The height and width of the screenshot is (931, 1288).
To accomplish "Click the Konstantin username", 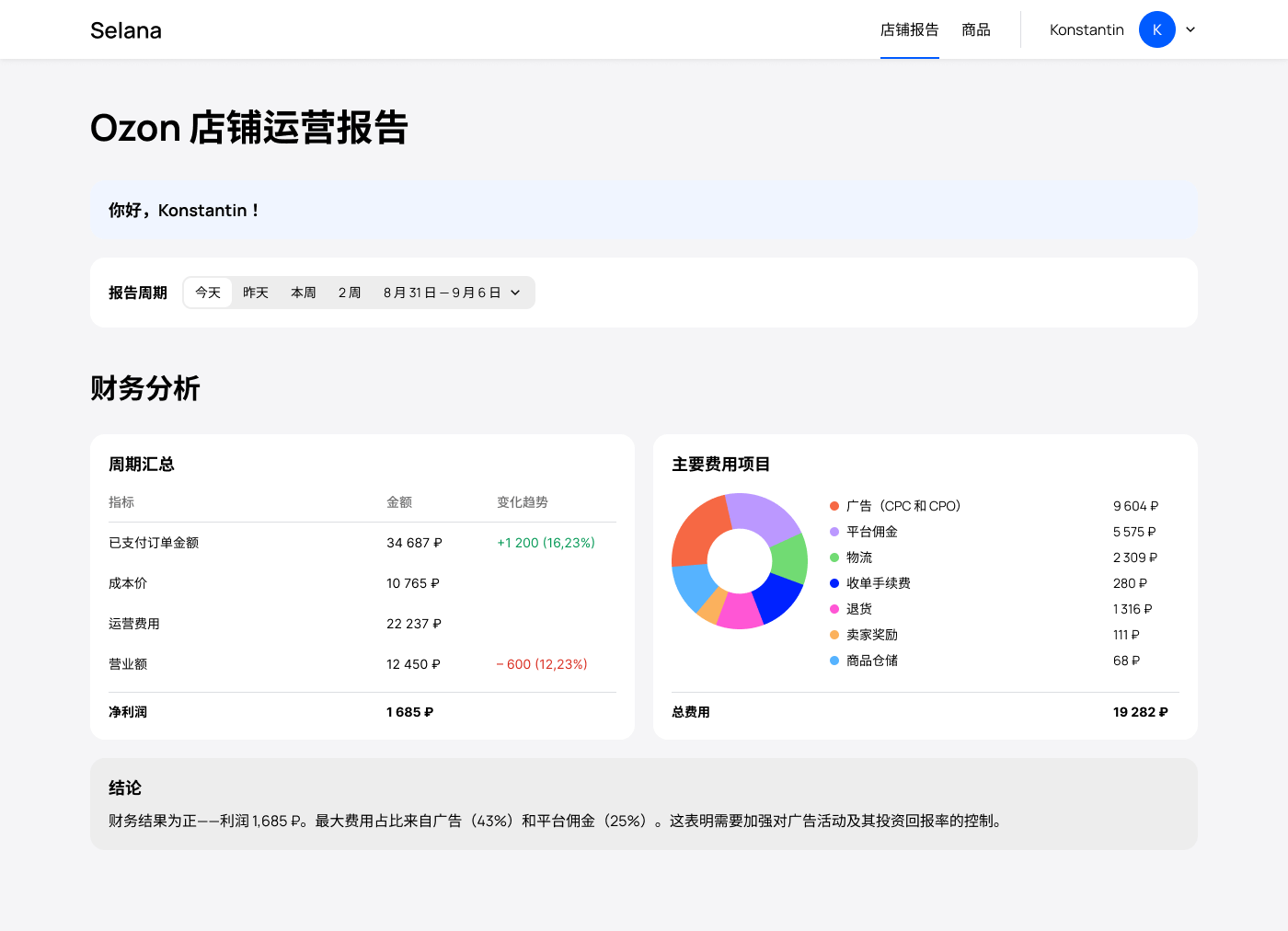I will pos(1087,30).
